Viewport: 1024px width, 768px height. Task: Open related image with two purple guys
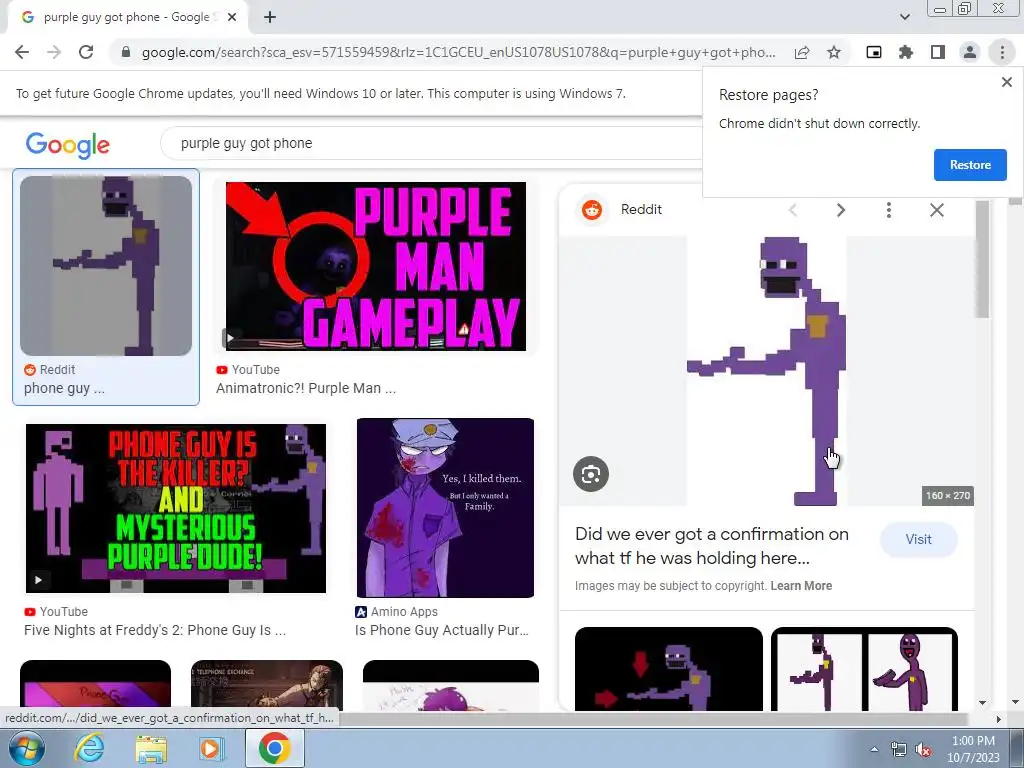865,669
